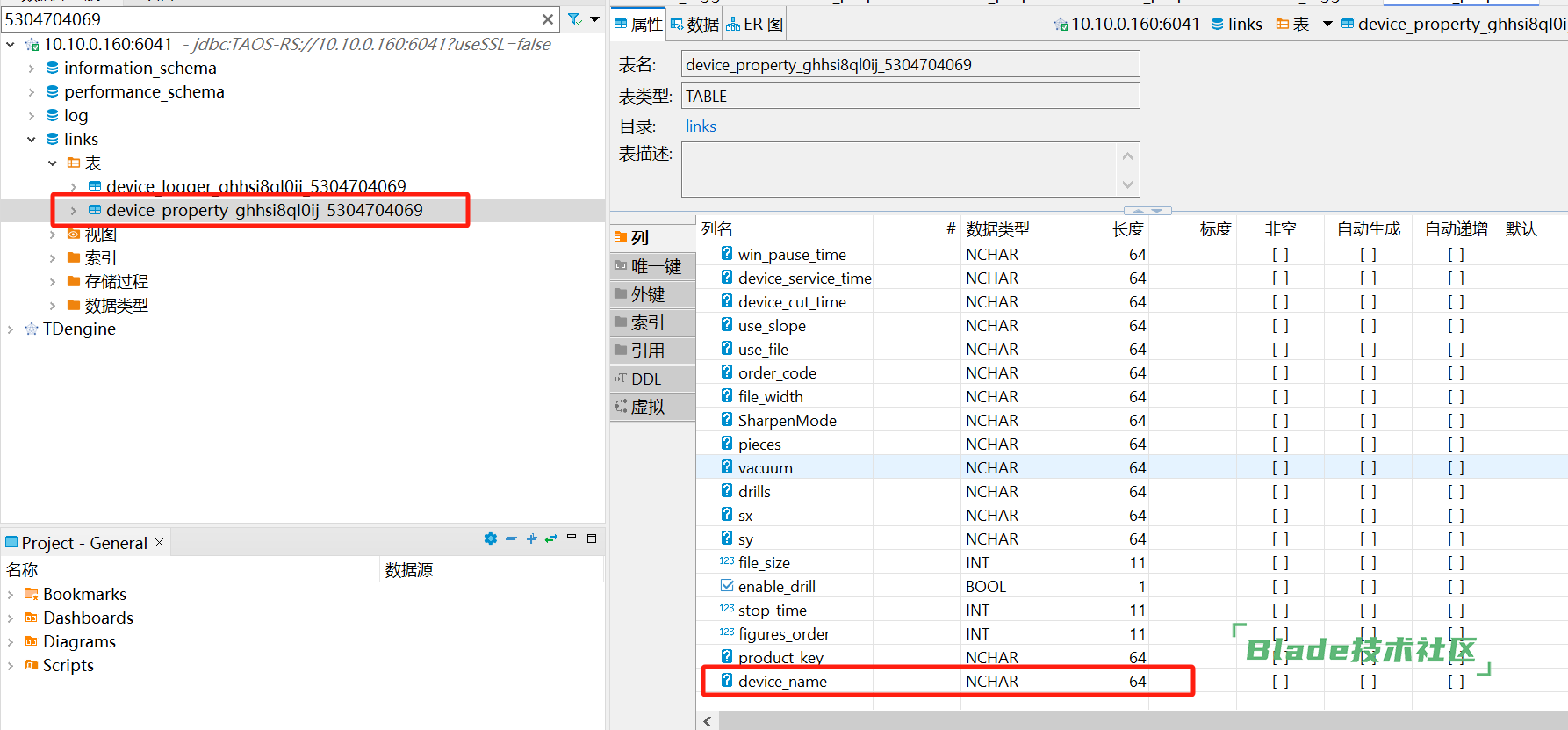Image resolution: width=1568 pixels, height=730 pixels.
Task: Click the navigator filter funnel icon
Action: click(x=574, y=18)
